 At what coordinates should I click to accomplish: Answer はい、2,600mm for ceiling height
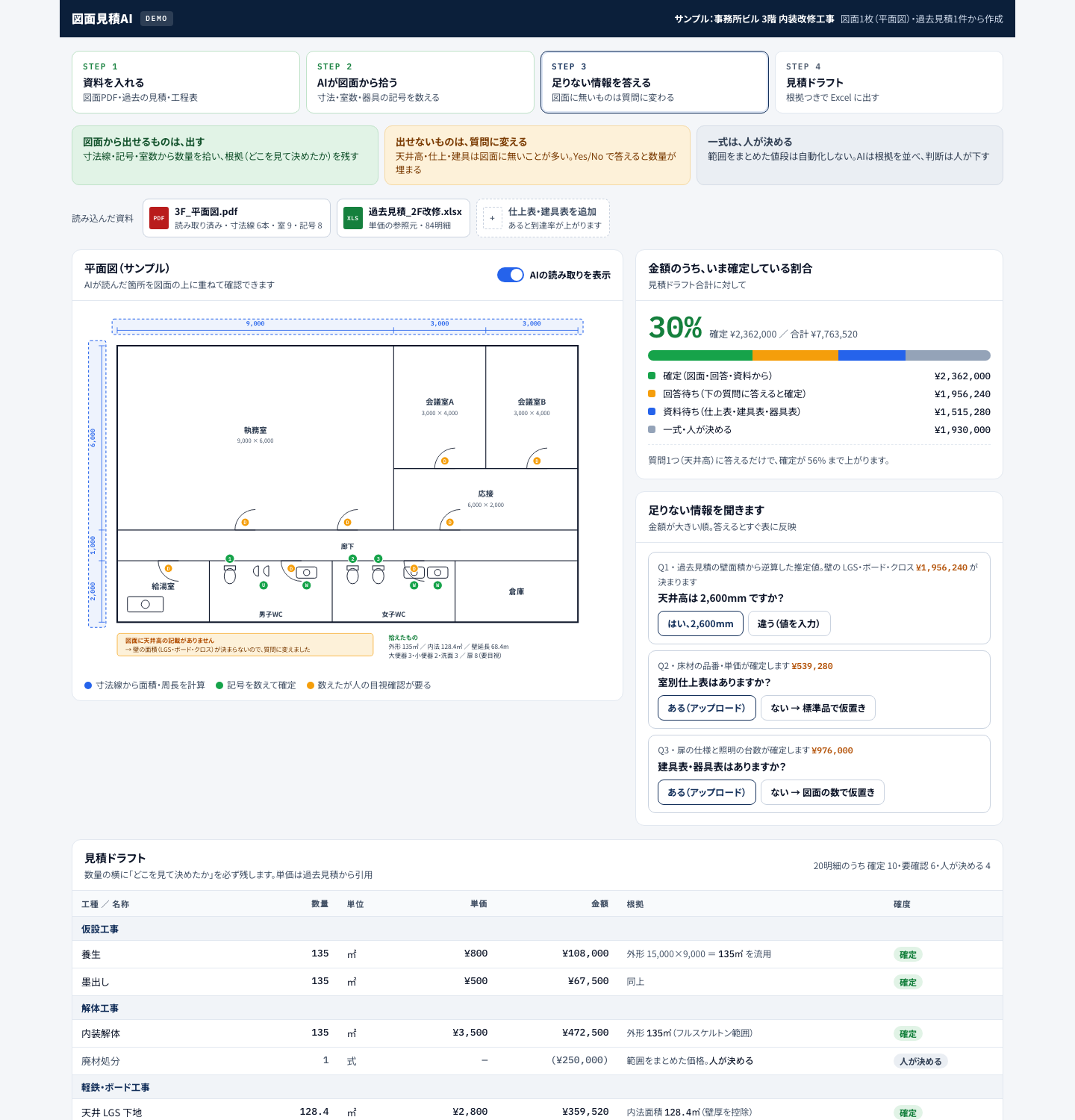(x=700, y=623)
